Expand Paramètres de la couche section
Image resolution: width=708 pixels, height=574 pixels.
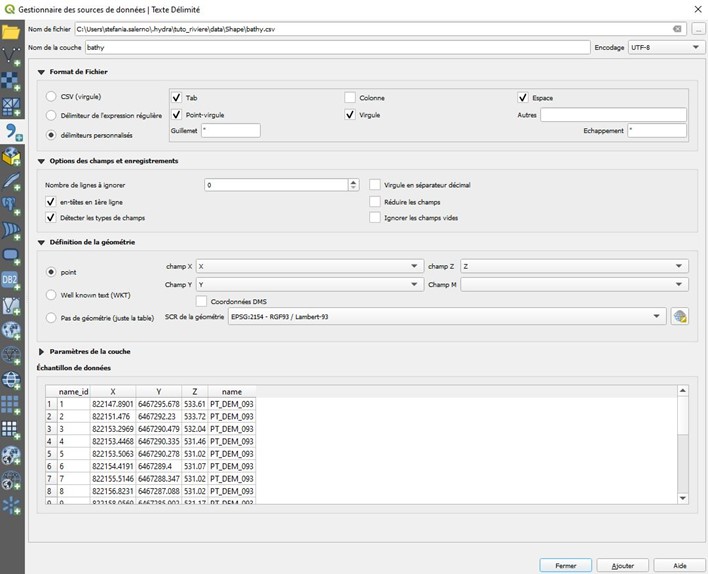pos(41,351)
